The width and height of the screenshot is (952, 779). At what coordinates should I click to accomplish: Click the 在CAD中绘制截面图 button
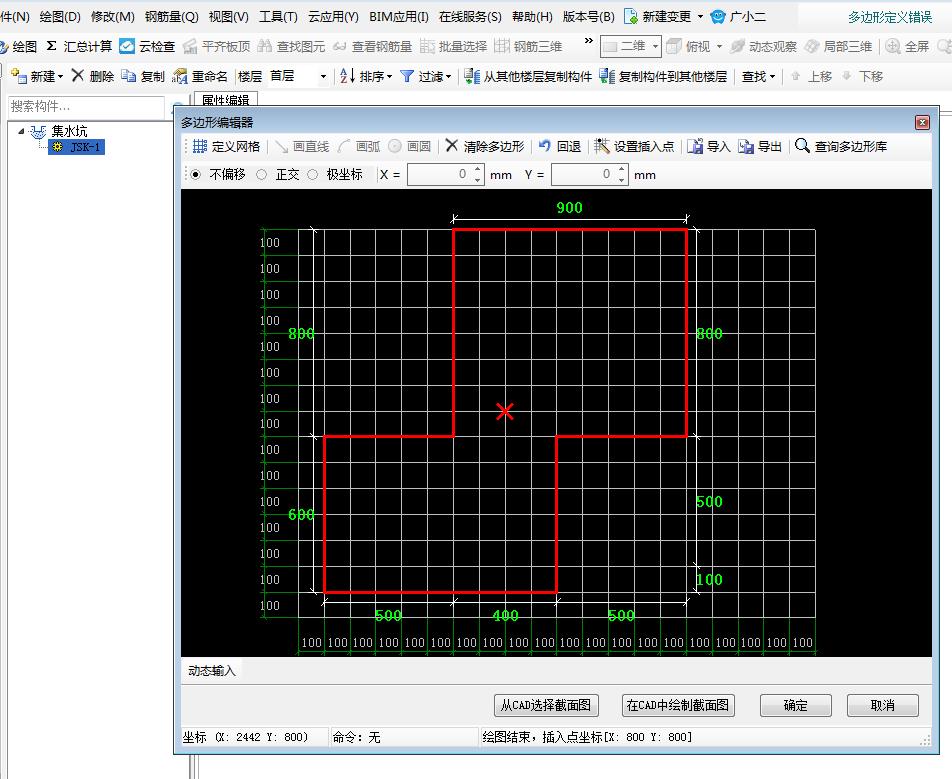(x=678, y=705)
